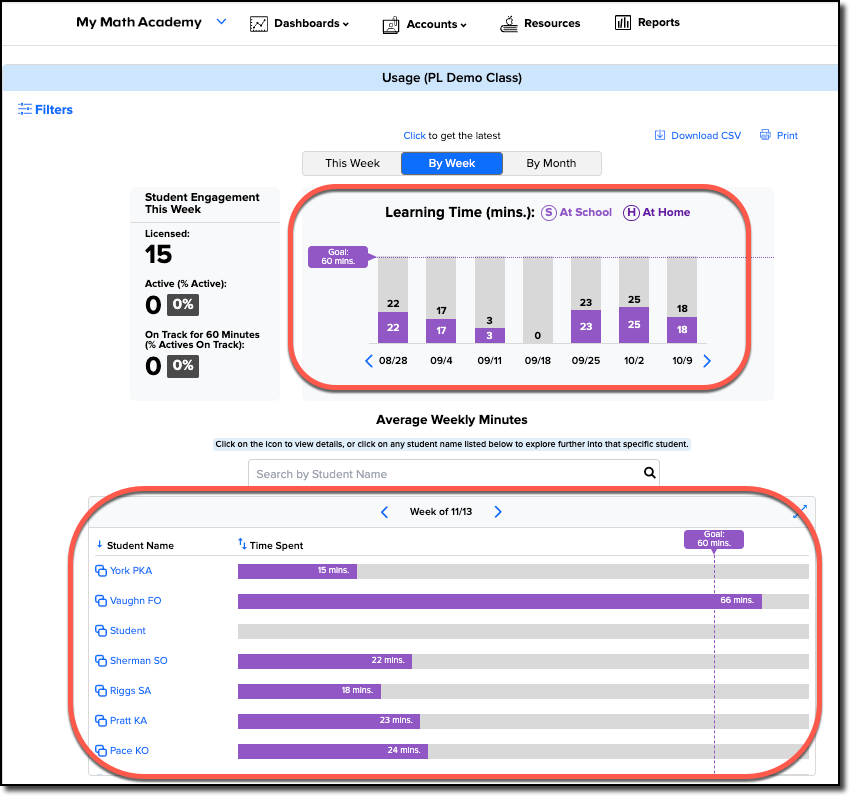Click the 08/28 bar showing 22 minutes
This screenshot has width=850, height=796.
393,327
